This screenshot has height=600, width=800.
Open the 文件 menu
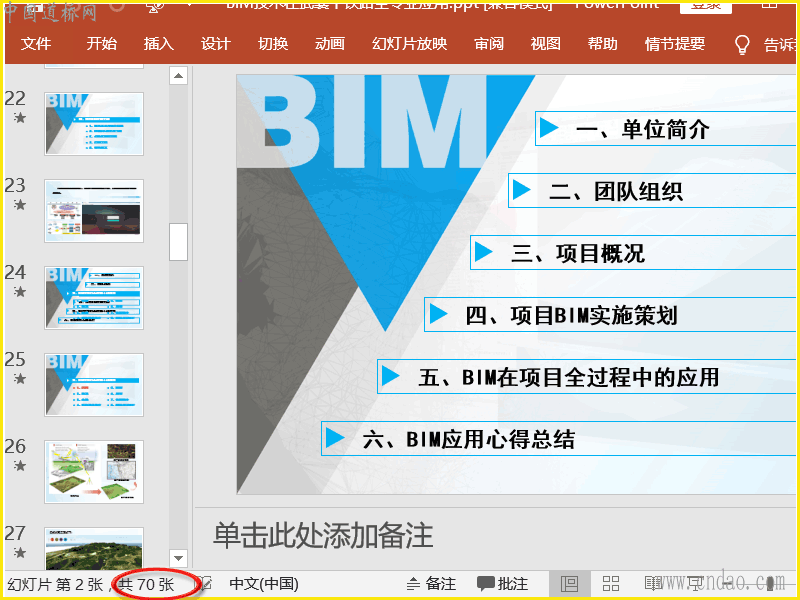pyautogui.click(x=36, y=44)
